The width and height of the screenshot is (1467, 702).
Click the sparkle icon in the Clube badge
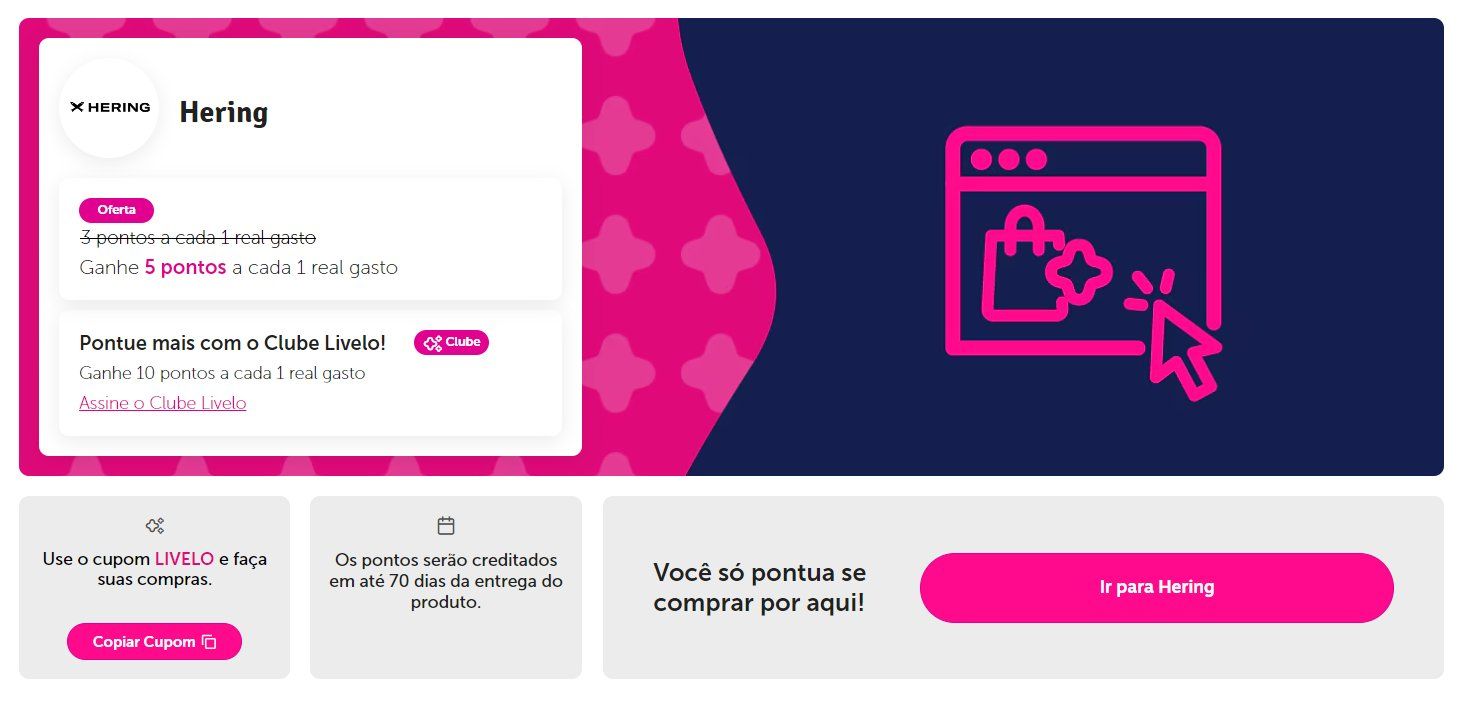(x=433, y=343)
